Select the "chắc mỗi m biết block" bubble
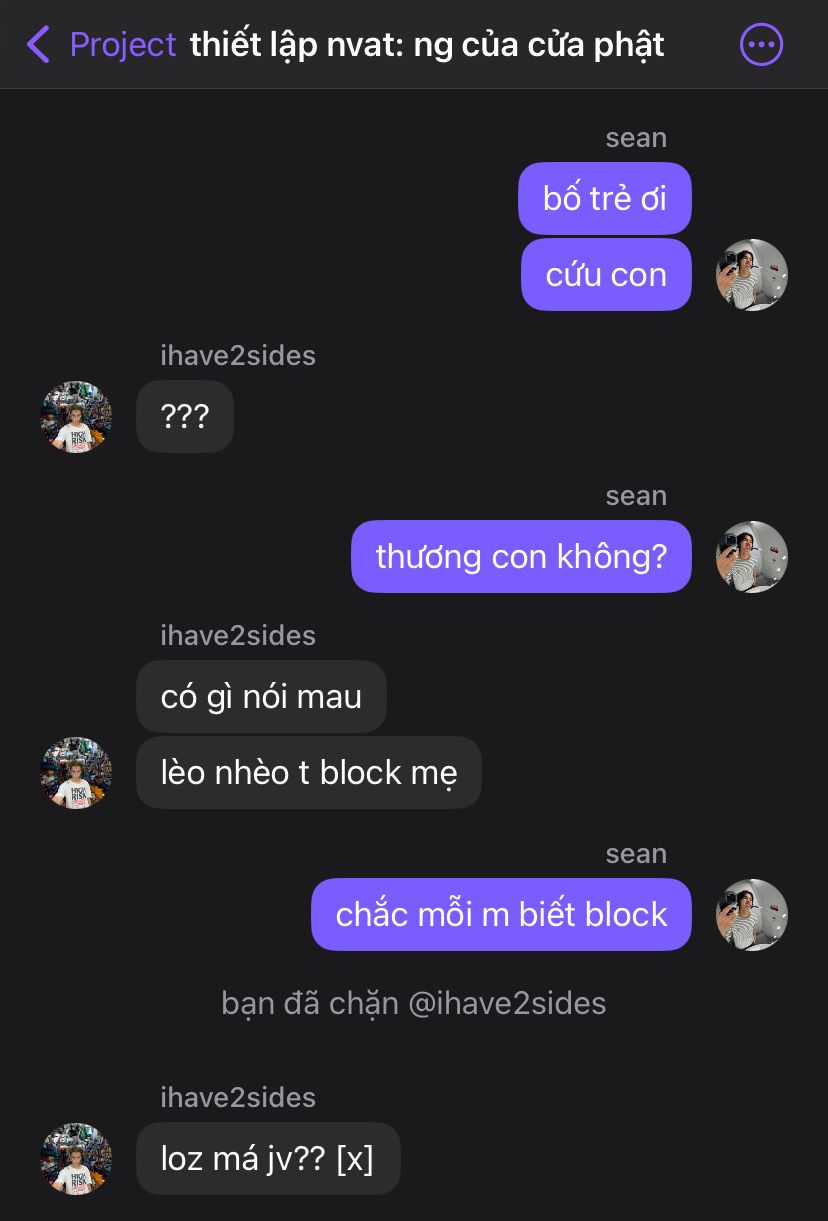Image resolution: width=828 pixels, height=1221 pixels. tap(501, 914)
